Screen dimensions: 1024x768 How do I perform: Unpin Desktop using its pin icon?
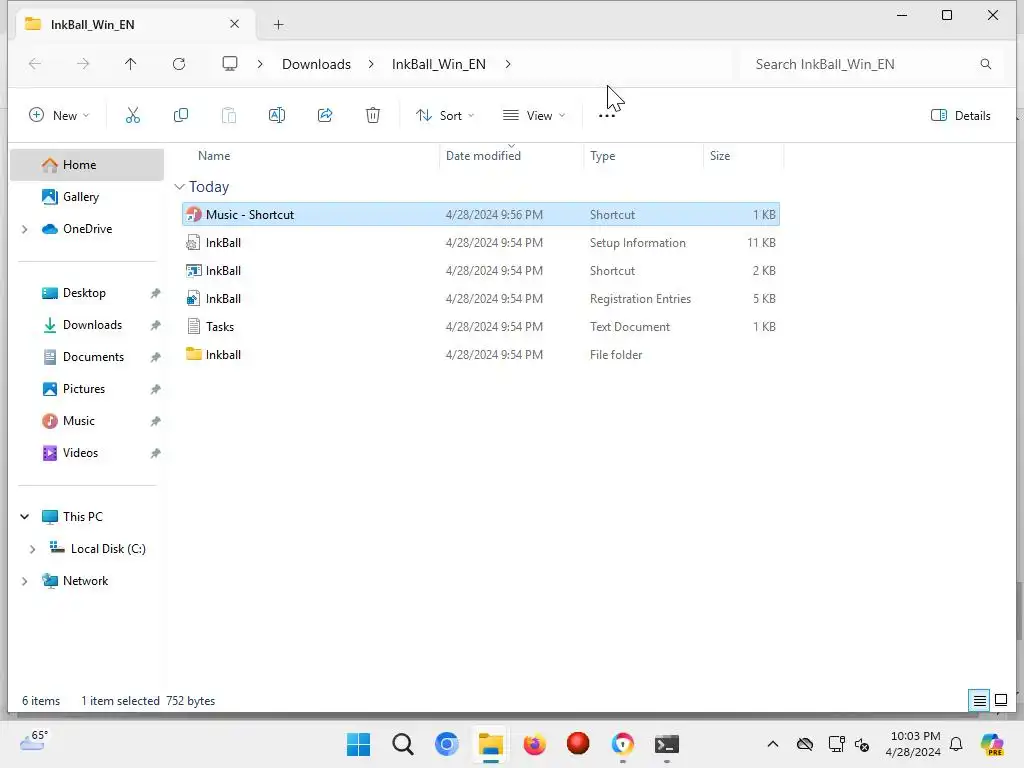point(155,293)
